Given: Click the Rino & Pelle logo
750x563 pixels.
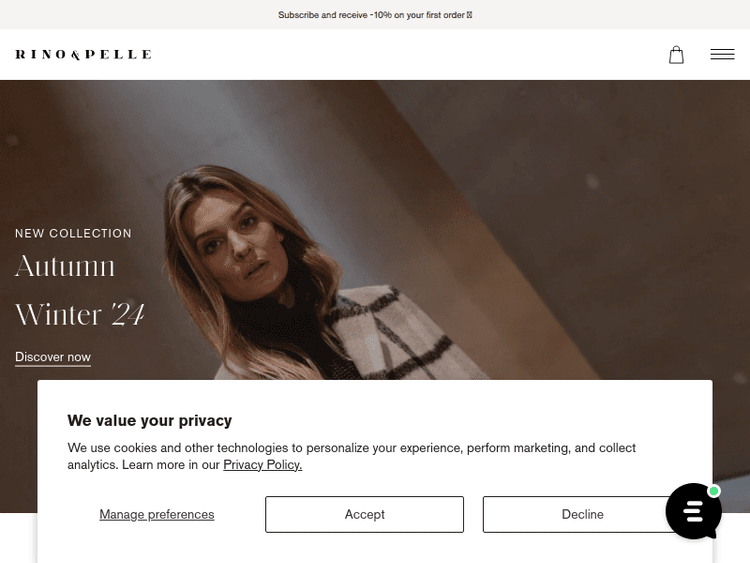Looking at the screenshot, I should point(84,55).
